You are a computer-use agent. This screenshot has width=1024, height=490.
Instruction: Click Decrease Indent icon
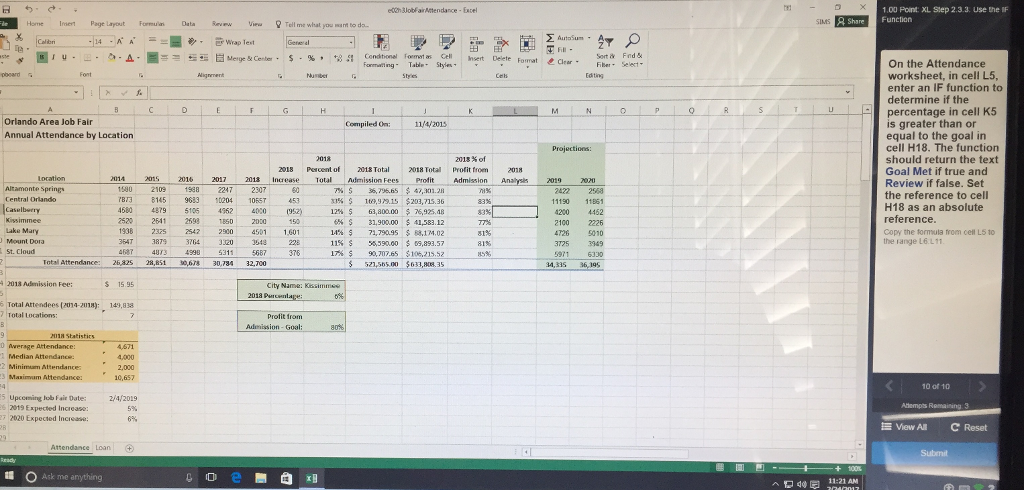193,58
